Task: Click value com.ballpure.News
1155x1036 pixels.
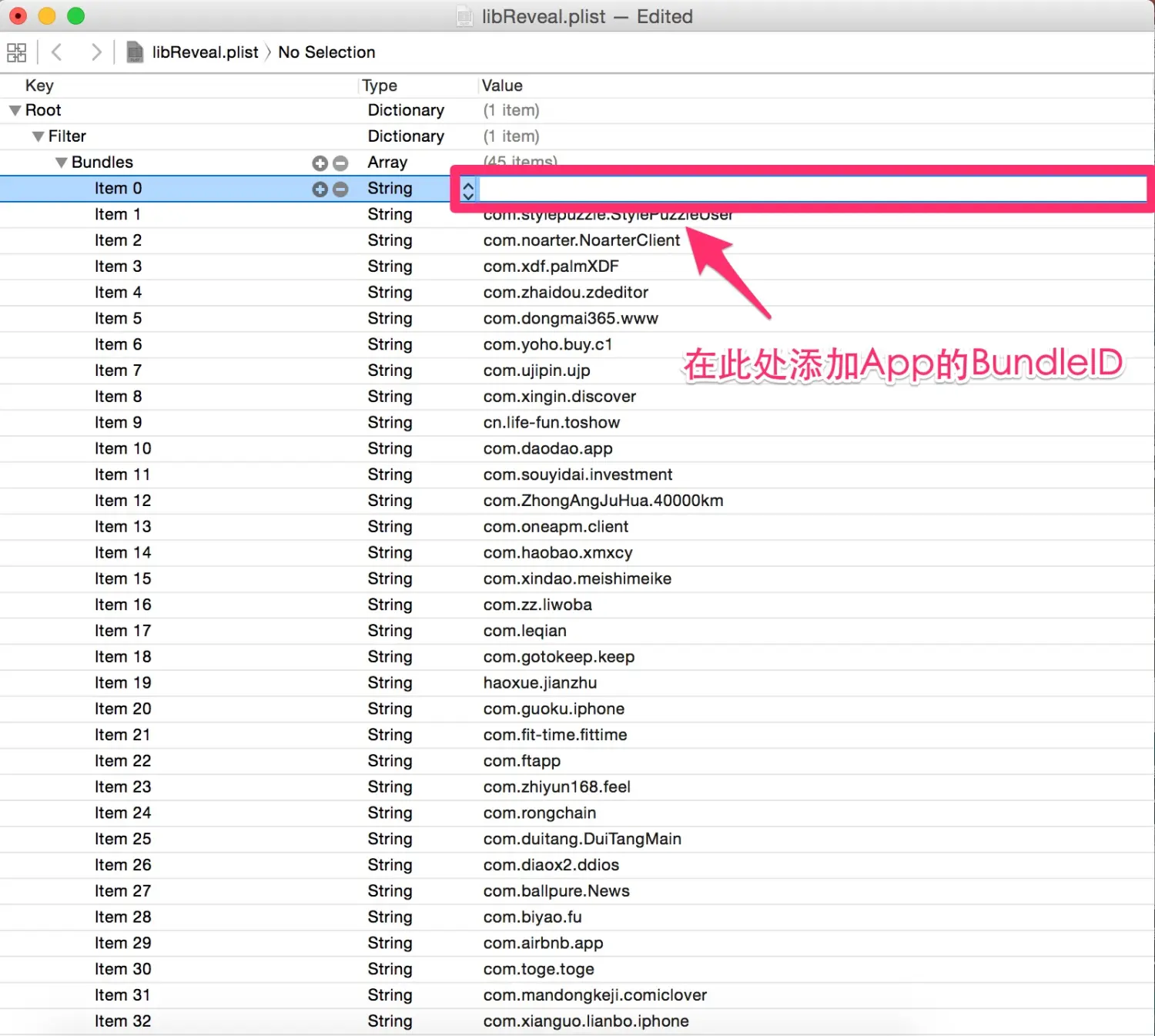Action: (556, 891)
